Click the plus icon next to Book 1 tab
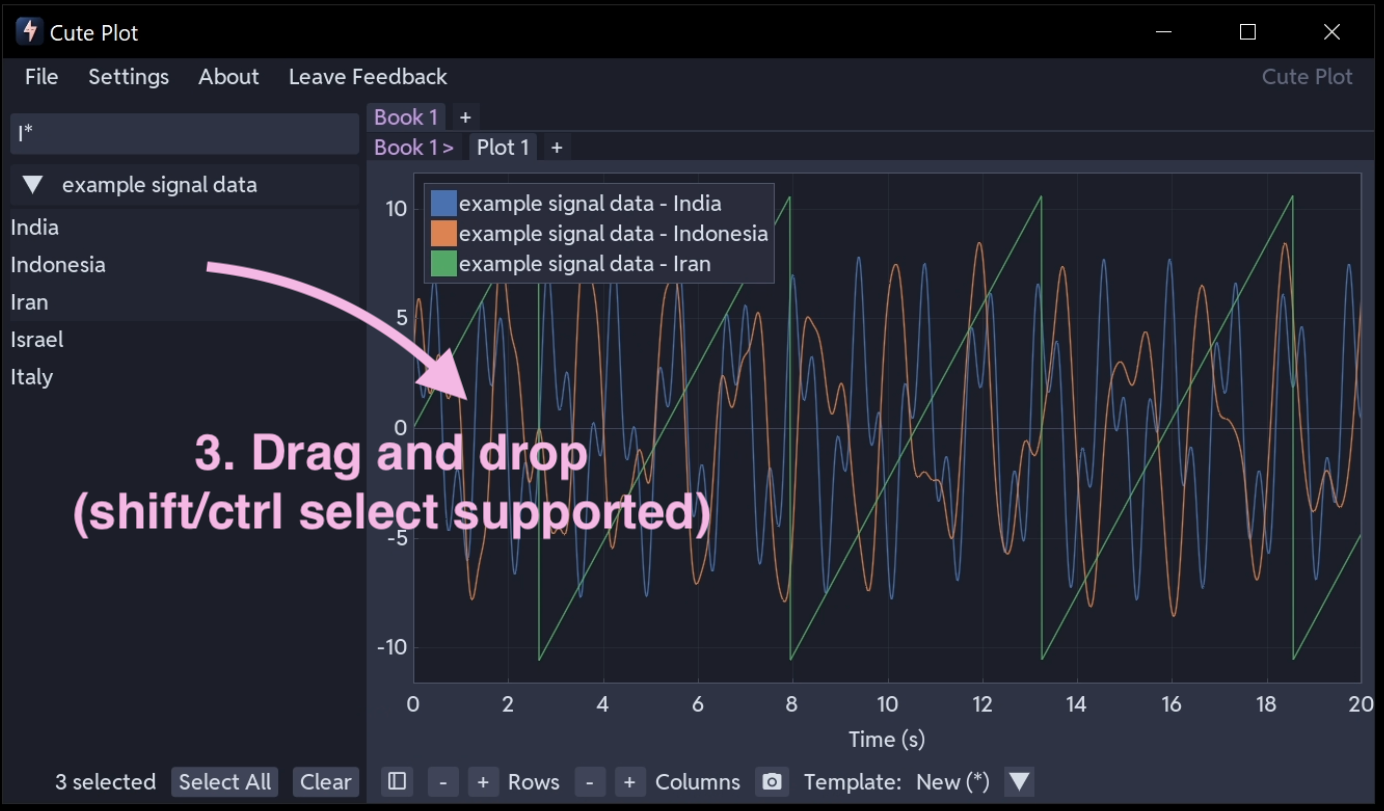 coord(465,117)
